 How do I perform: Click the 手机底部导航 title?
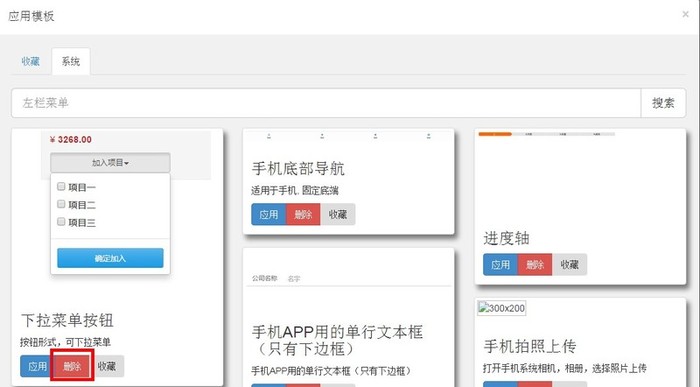click(x=298, y=169)
